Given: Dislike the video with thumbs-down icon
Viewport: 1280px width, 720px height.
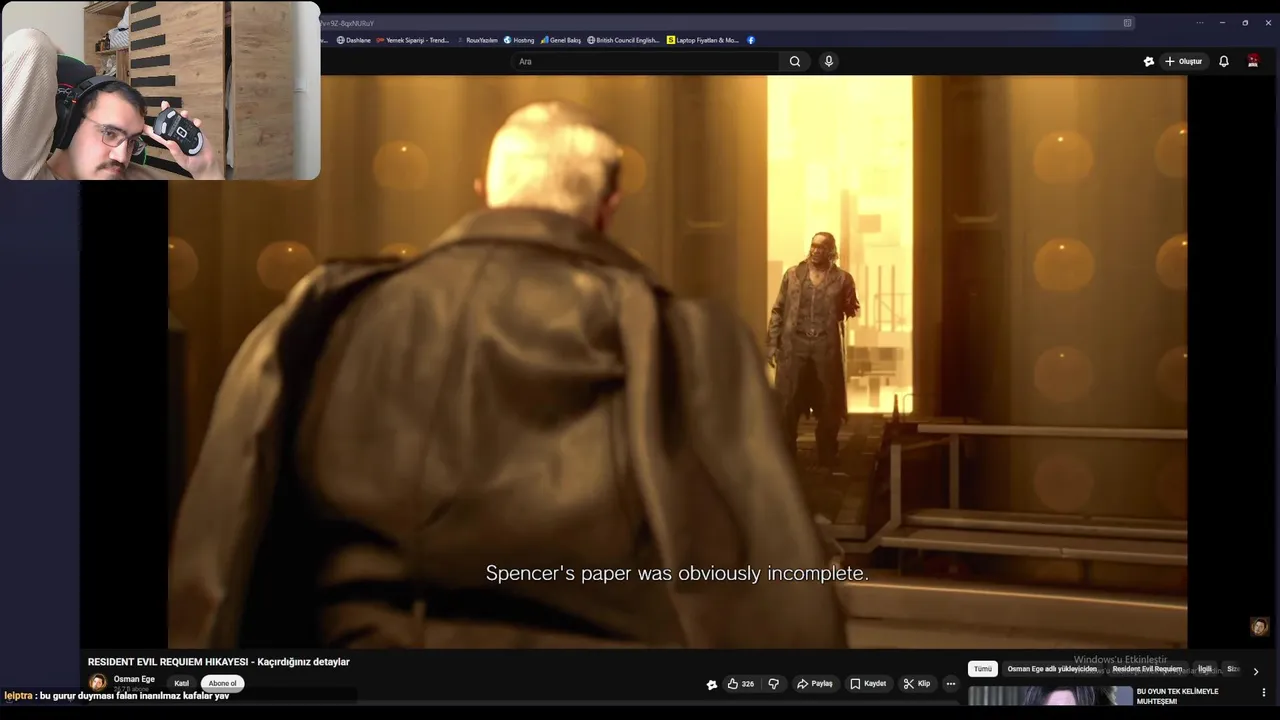Looking at the screenshot, I should (x=773, y=684).
